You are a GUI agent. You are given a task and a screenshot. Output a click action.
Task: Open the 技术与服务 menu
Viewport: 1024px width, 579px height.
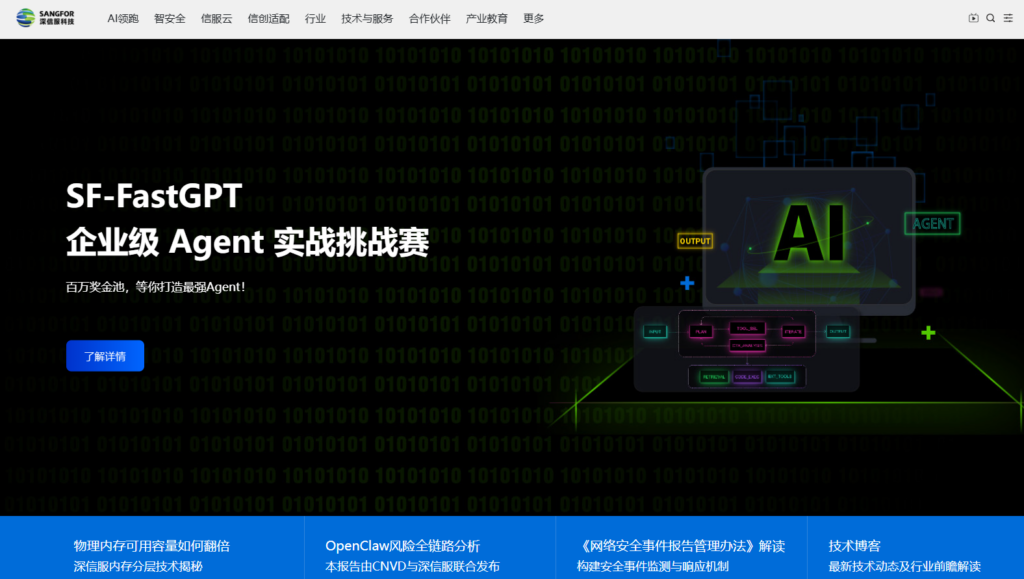click(367, 18)
